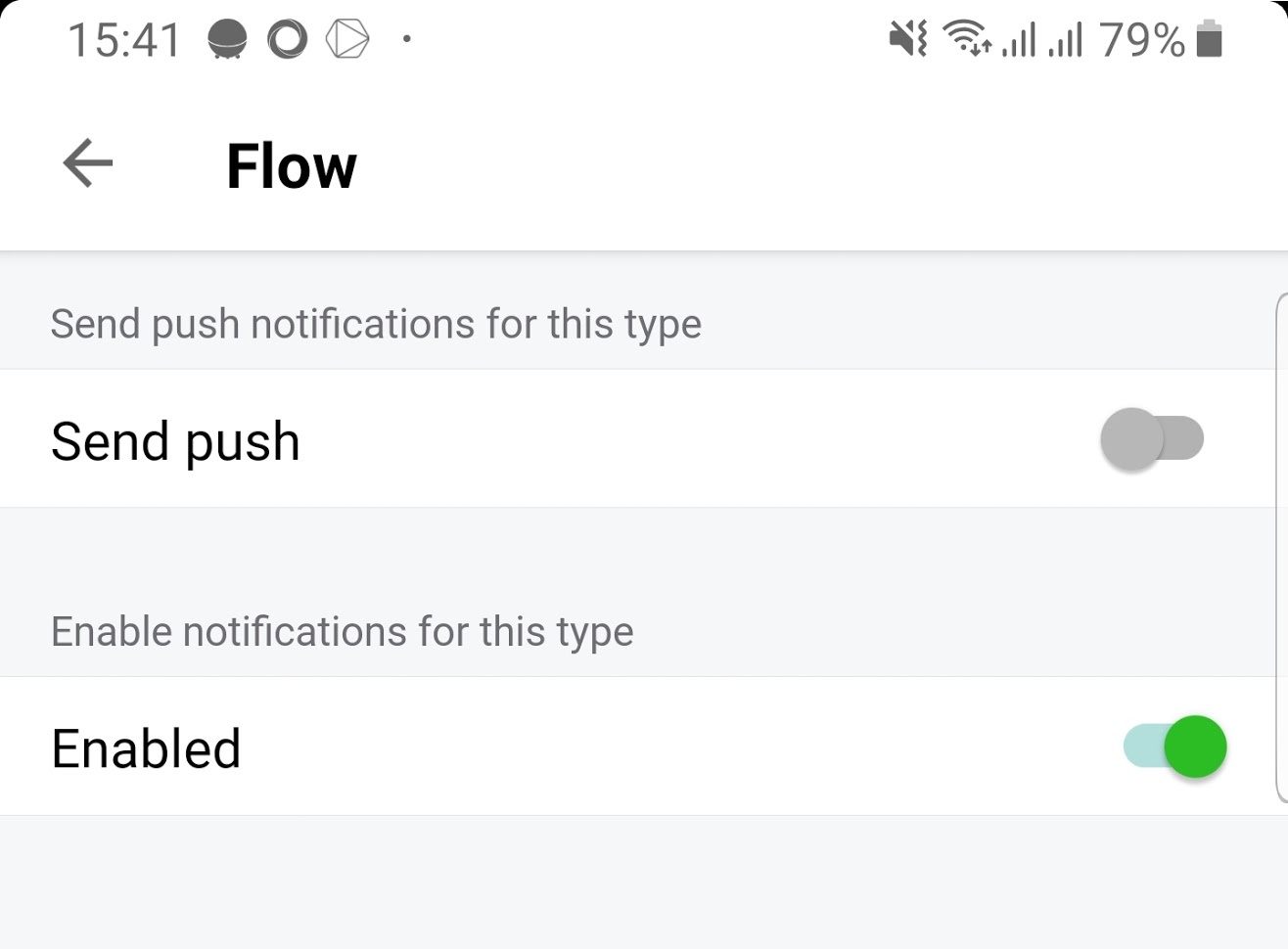1288x949 pixels.
Task: Turn on the Send push switch
Action: (x=1152, y=439)
